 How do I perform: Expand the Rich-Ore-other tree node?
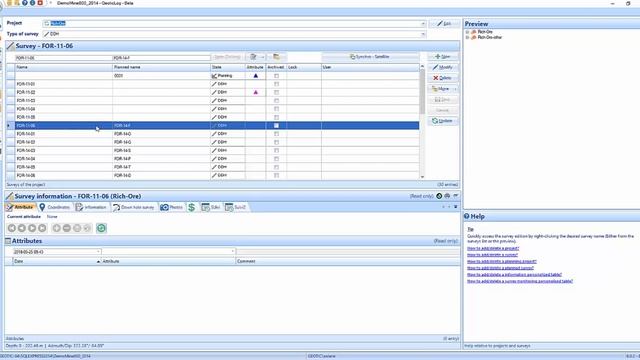click(x=467, y=37)
